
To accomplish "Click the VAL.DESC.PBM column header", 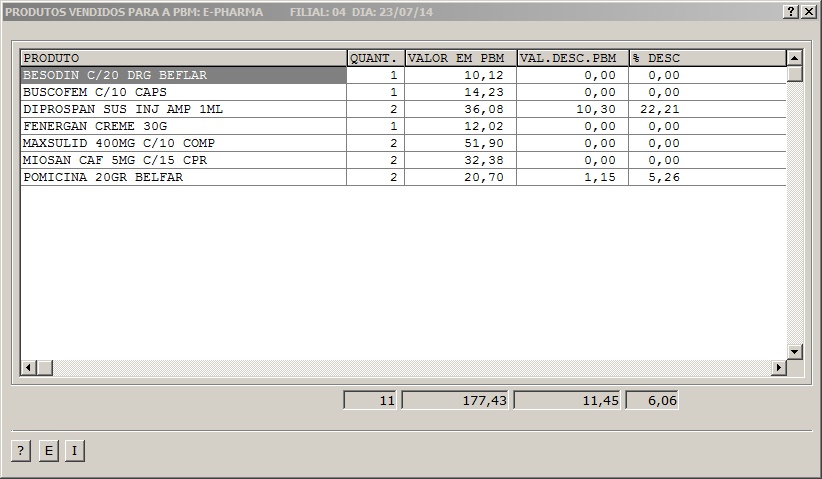I will [572, 58].
